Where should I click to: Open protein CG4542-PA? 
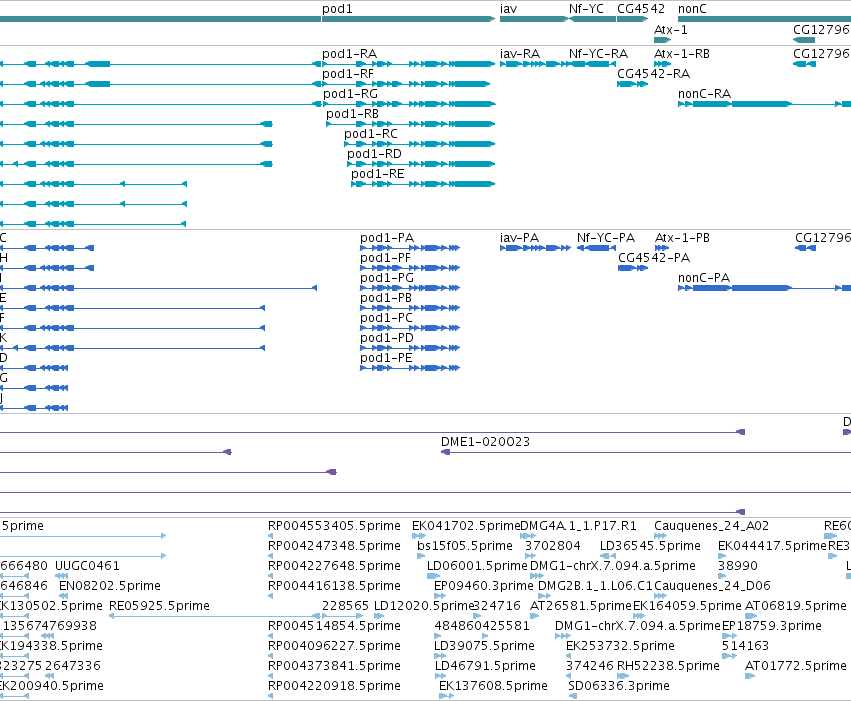click(x=654, y=258)
